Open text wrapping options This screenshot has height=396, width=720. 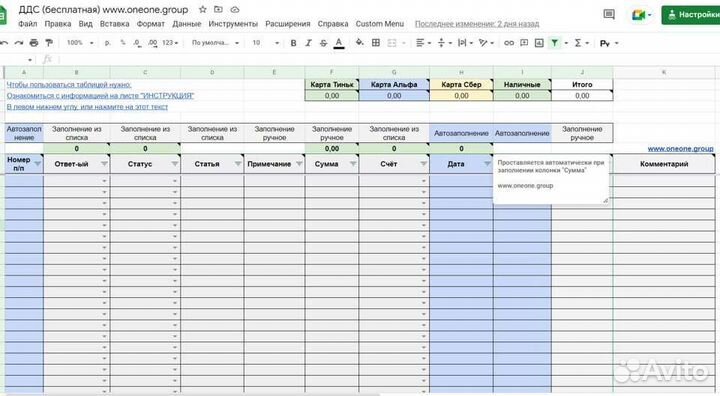point(465,43)
